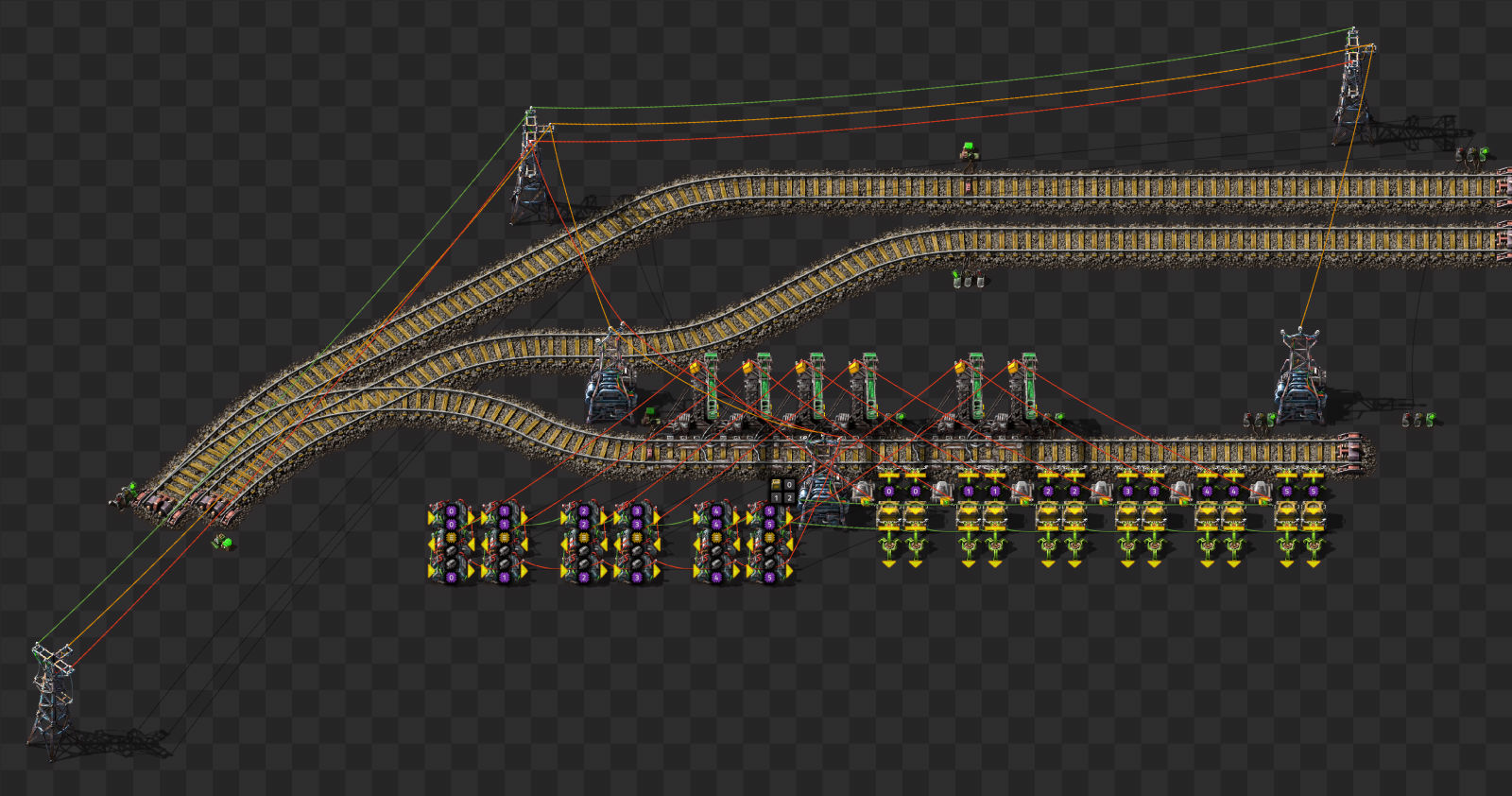Viewport: 1512px width, 796px height.
Task: Click the bottom signal 5 on sixth combinator column
Action: (x=769, y=577)
